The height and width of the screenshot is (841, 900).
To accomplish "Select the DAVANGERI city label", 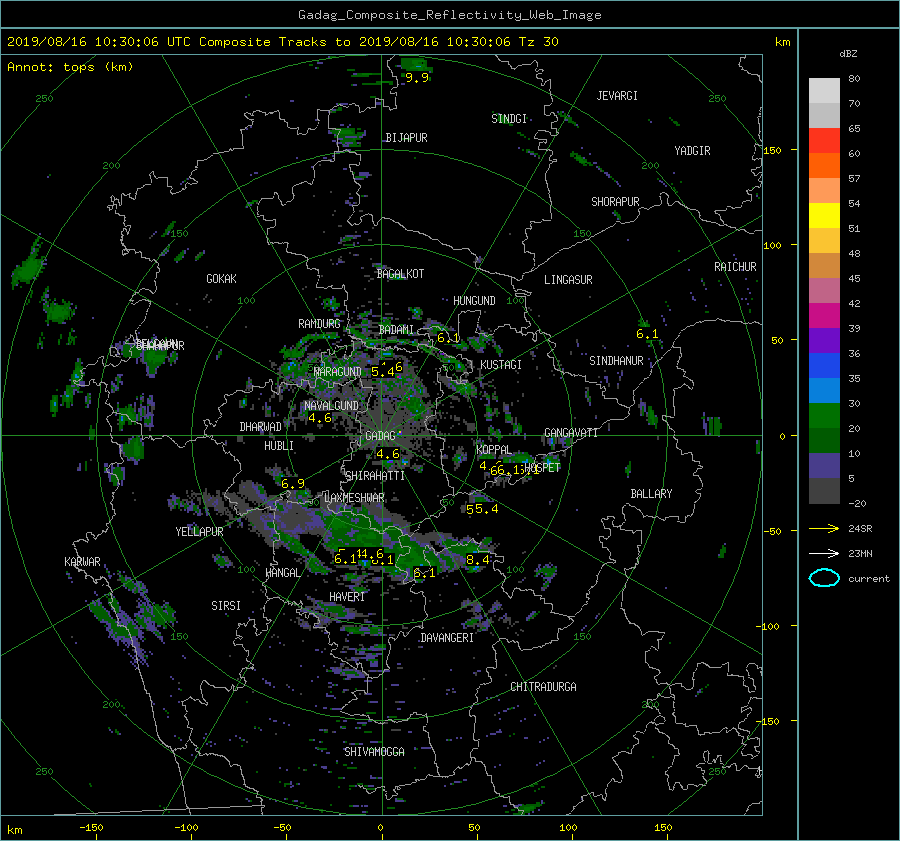I will (447, 638).
